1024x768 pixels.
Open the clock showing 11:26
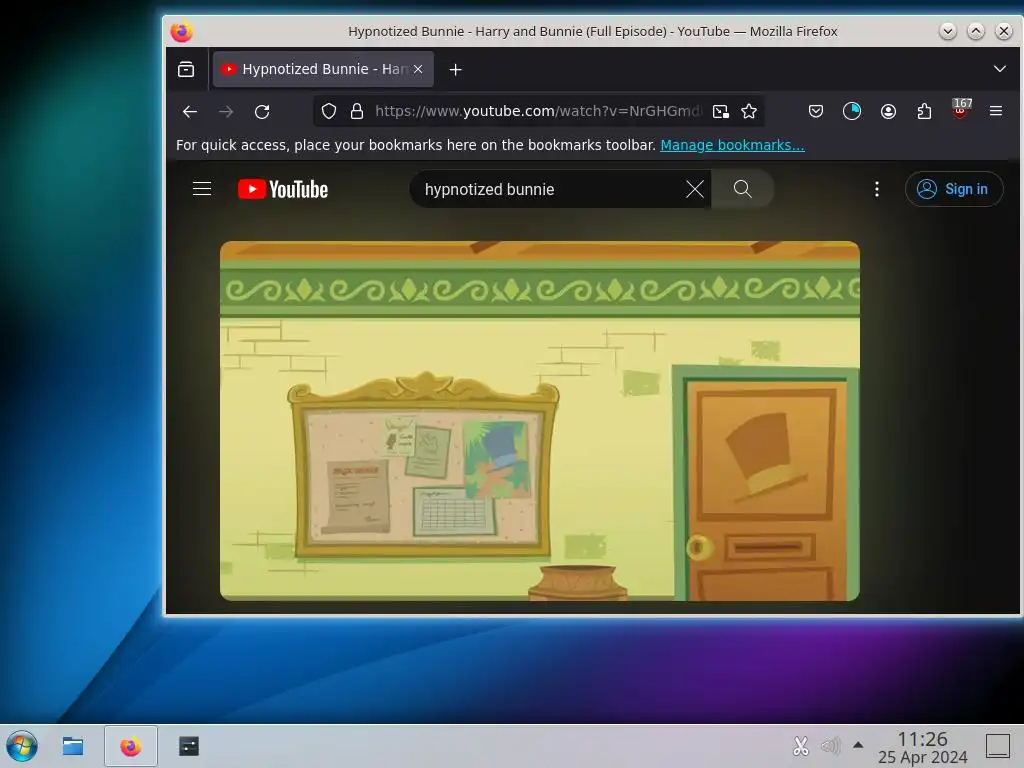click(x=922, y=747)
